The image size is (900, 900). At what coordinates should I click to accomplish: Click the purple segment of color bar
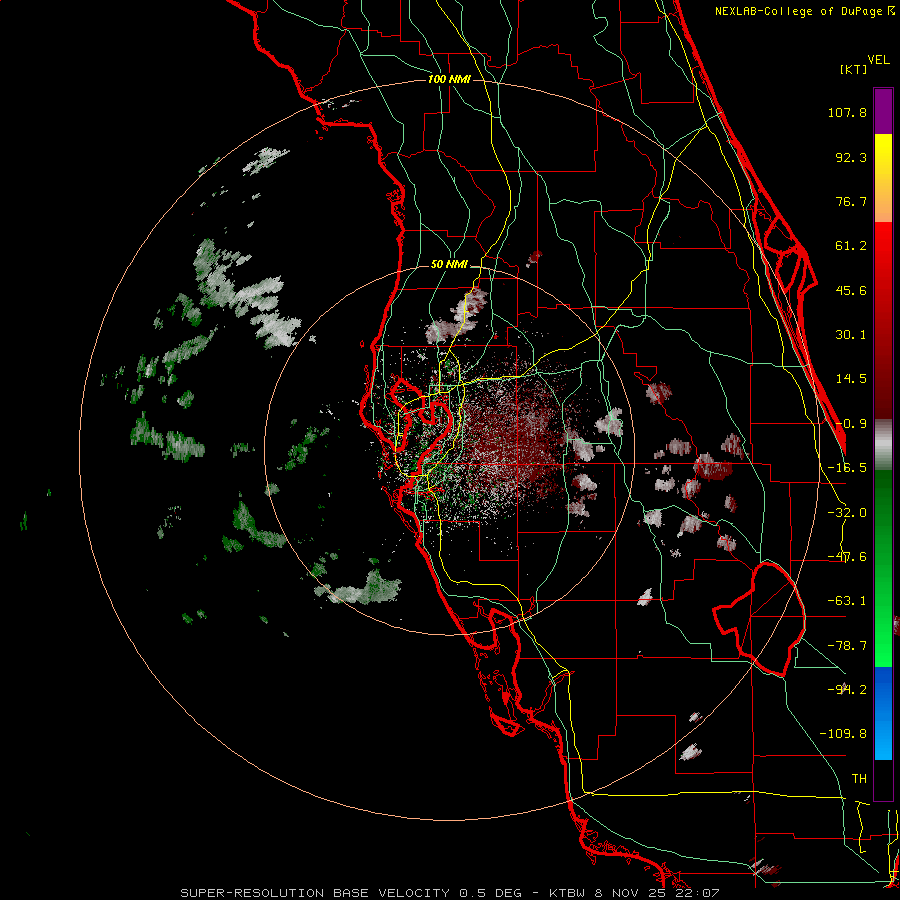[x=883, y=111]
